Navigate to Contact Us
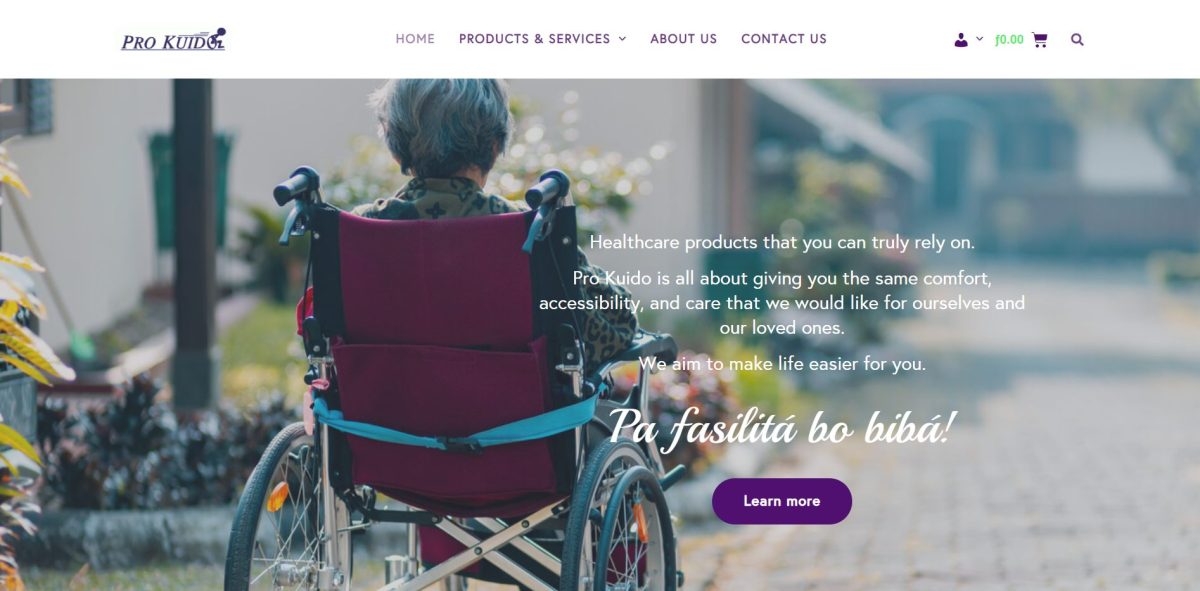 784,39
